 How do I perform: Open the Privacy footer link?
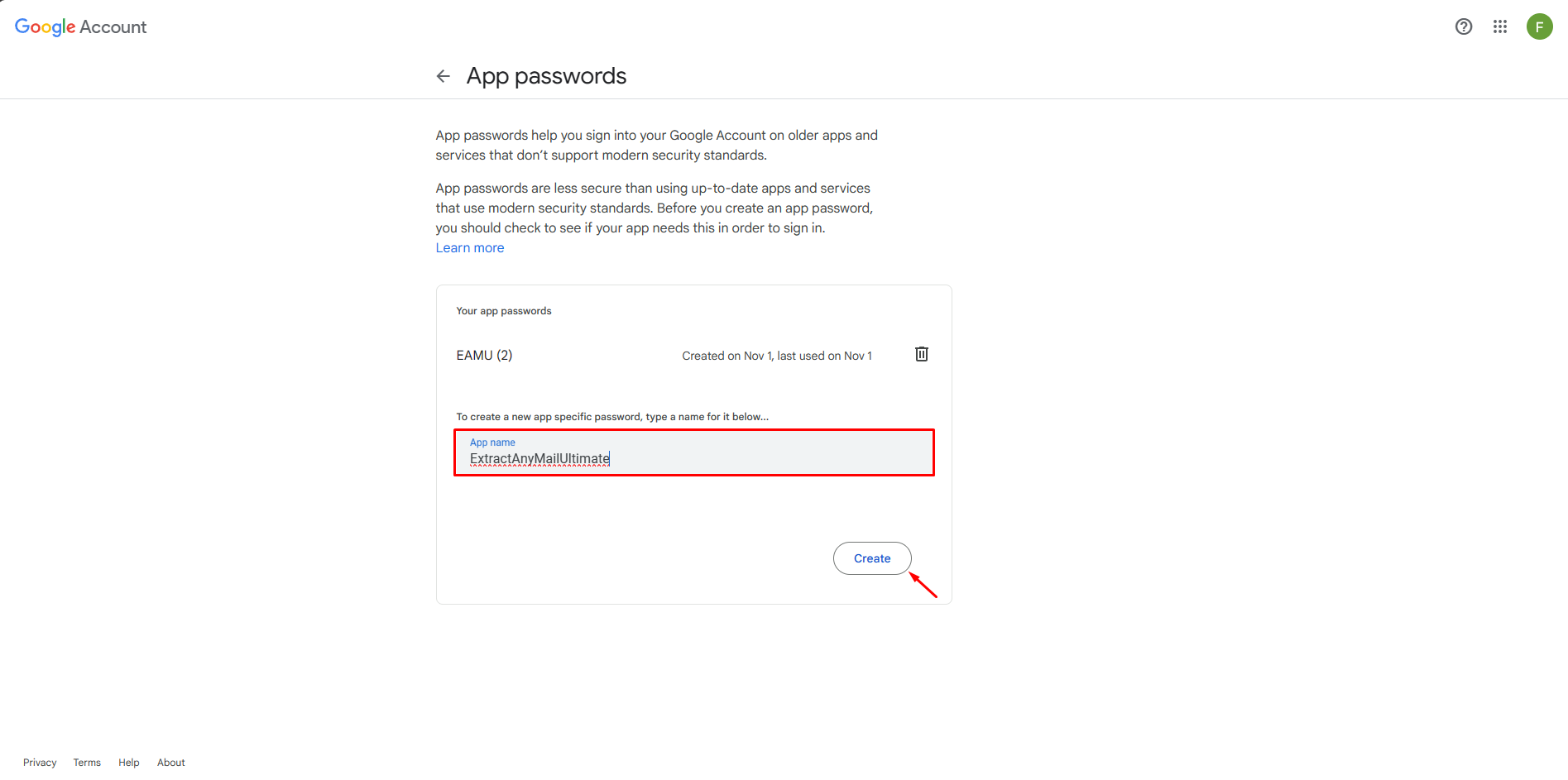[40, 763]
